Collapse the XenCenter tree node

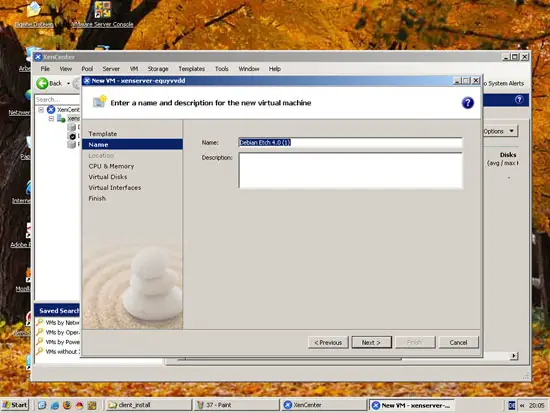tap(41, 110)
